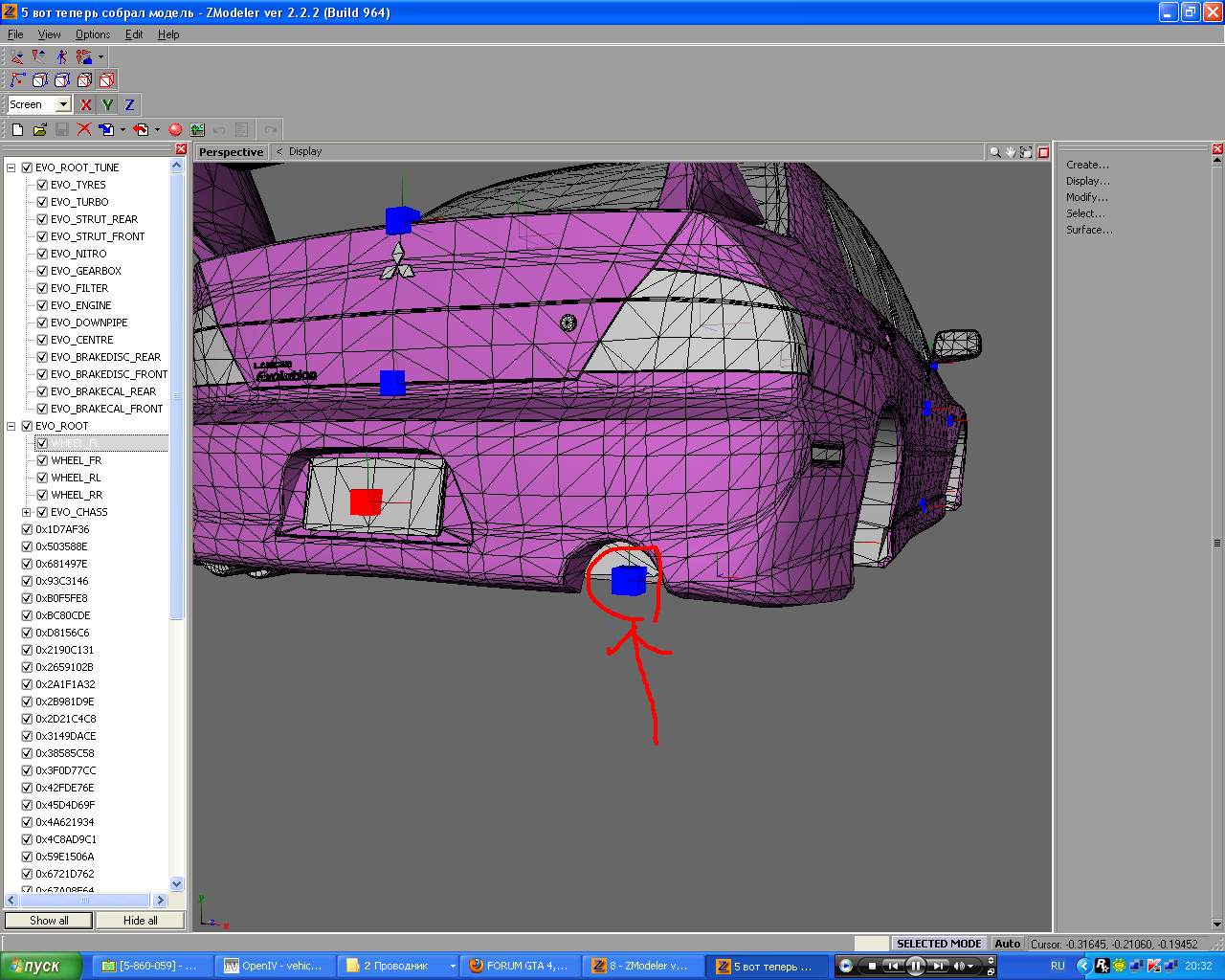
Task: Toggle the Z axis constraint
Action: pyautogui.click(x=129, y=104)
